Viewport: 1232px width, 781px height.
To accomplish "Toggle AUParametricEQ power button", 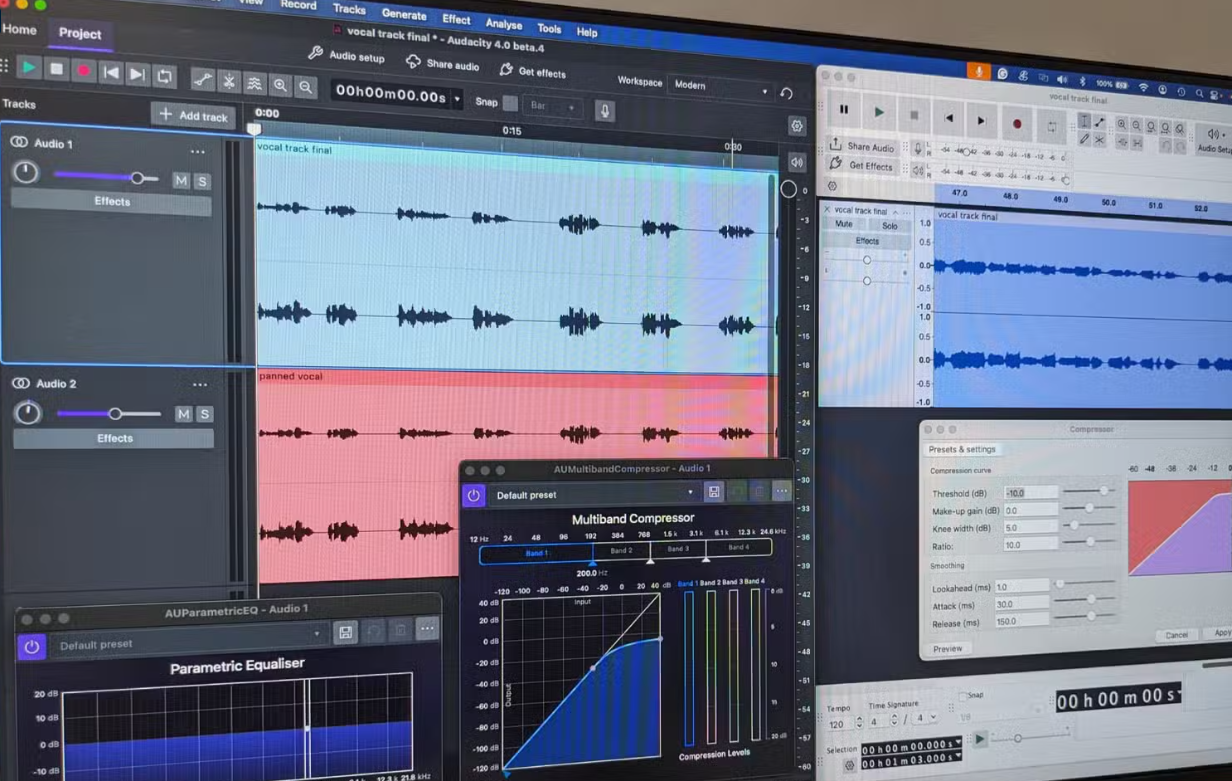I will coord(31,647).
